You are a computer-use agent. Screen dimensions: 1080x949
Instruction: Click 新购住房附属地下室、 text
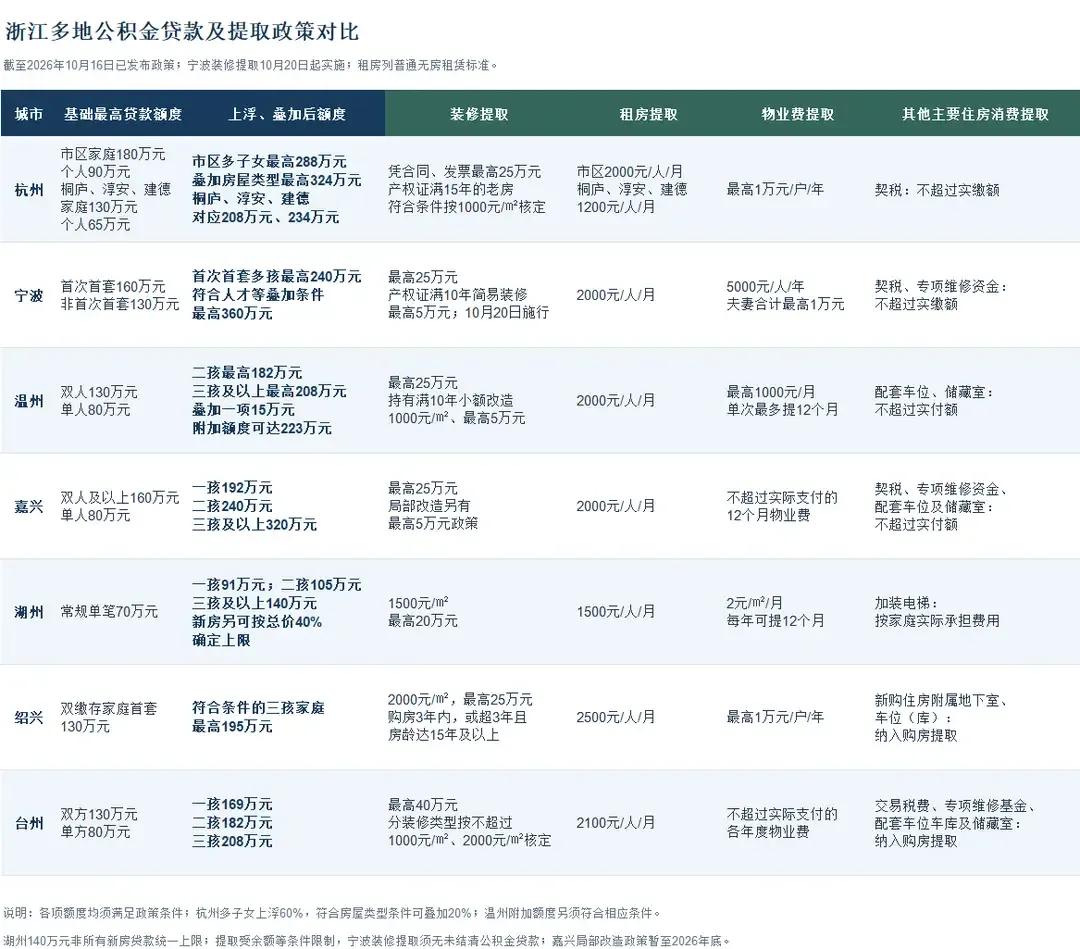point(941,700)
